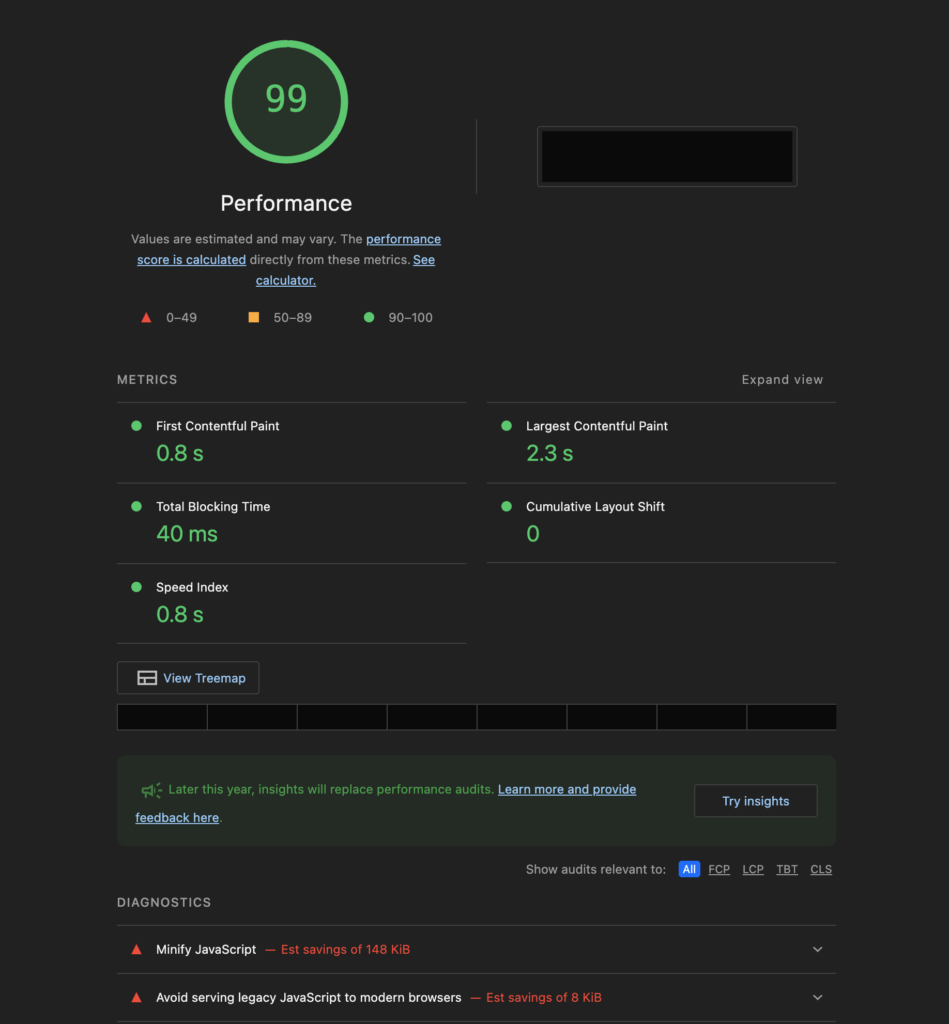Switch to the TBT audit filter
The height and width of the screenshot is (1024, 949).
click(x=787, y=869)
